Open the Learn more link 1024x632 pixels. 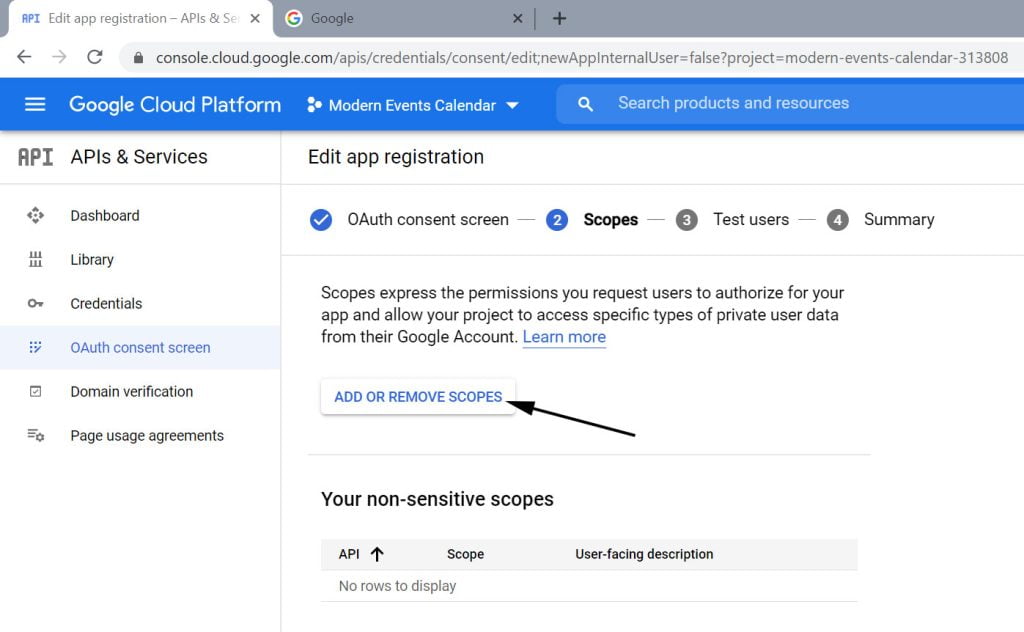point(564,337)
